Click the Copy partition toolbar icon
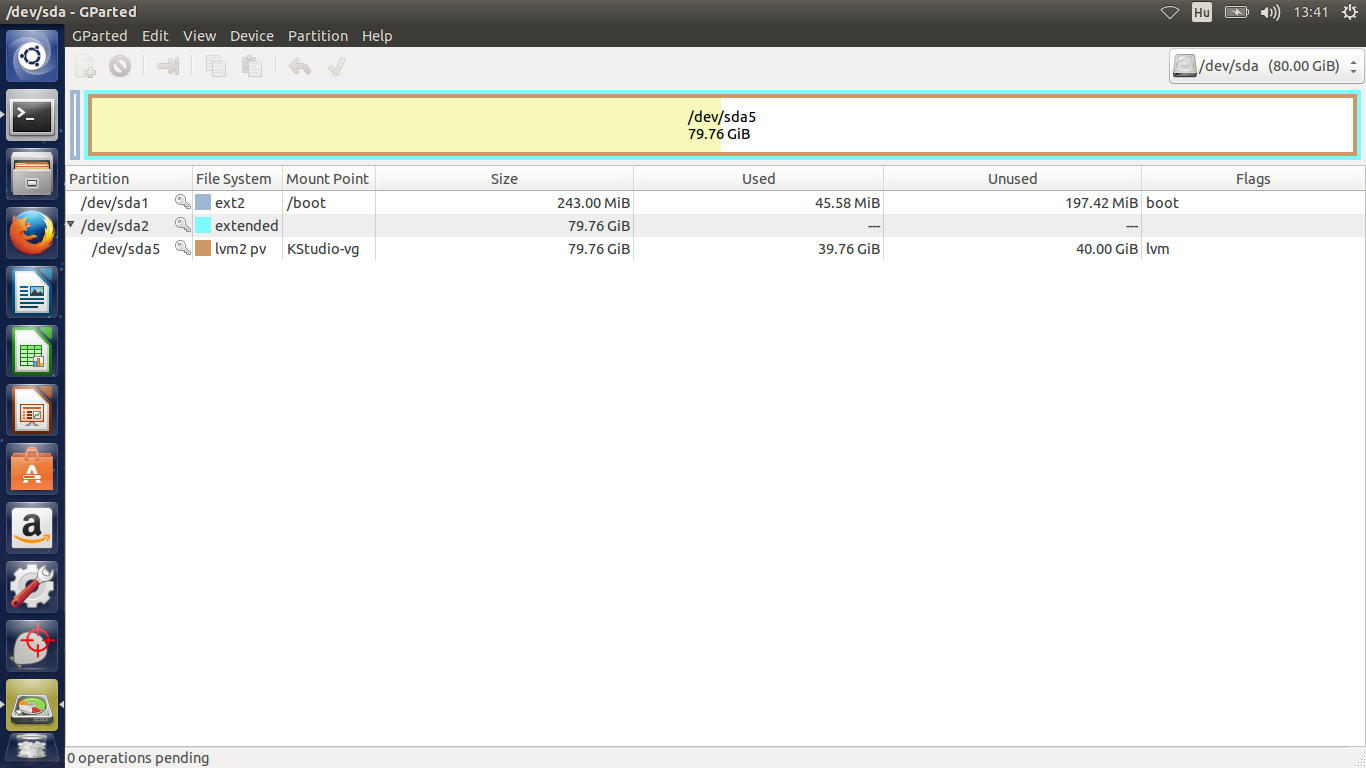 [x=216, y=66]
